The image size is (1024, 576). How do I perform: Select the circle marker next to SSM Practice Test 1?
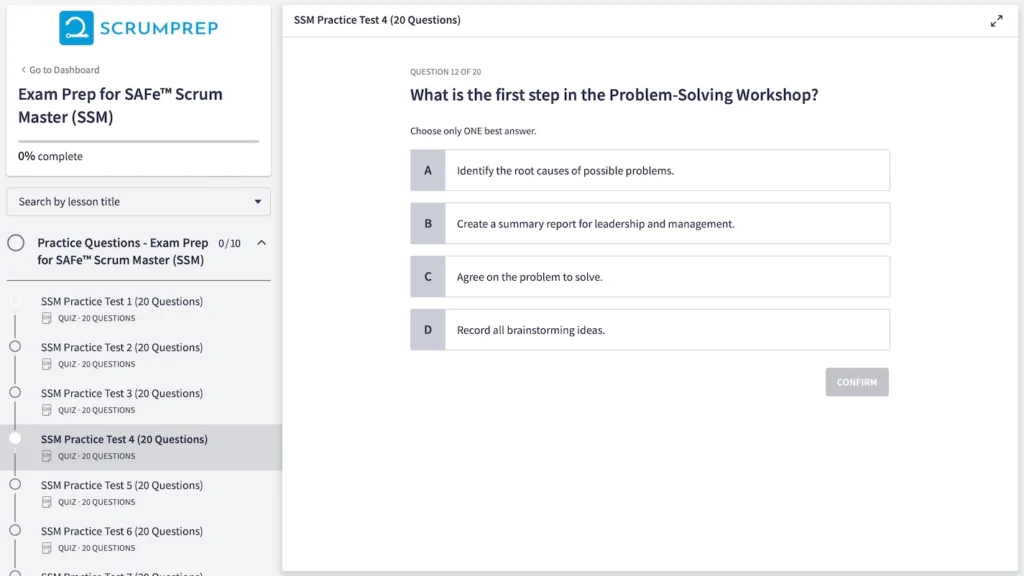(15, 301)
